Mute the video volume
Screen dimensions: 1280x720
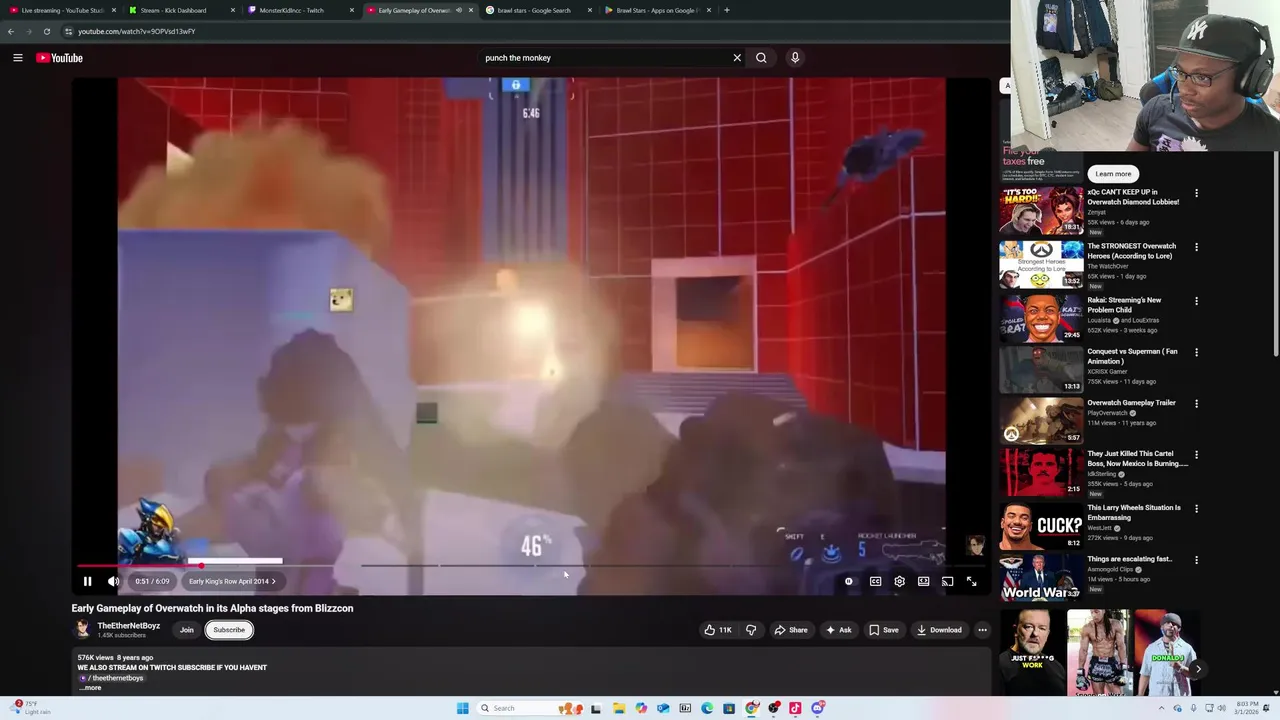(114, 581)
